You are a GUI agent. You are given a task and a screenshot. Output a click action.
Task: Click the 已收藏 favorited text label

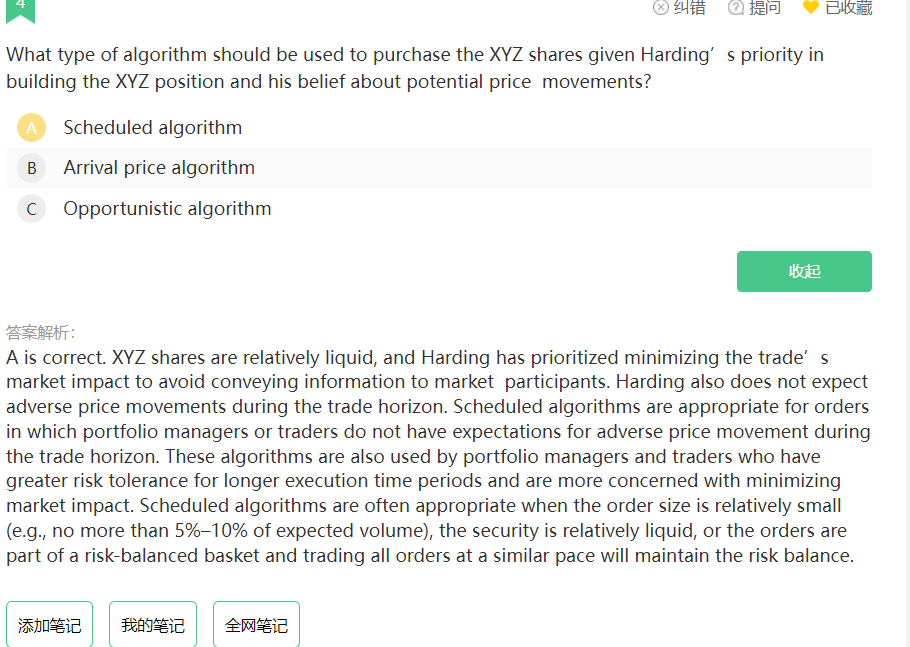(848, 8)
